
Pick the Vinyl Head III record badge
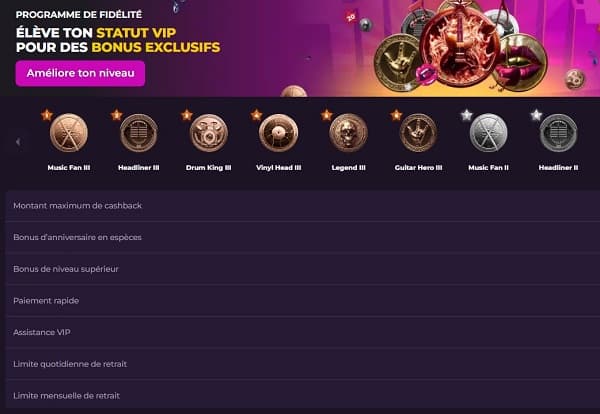[x=279, y=133]
